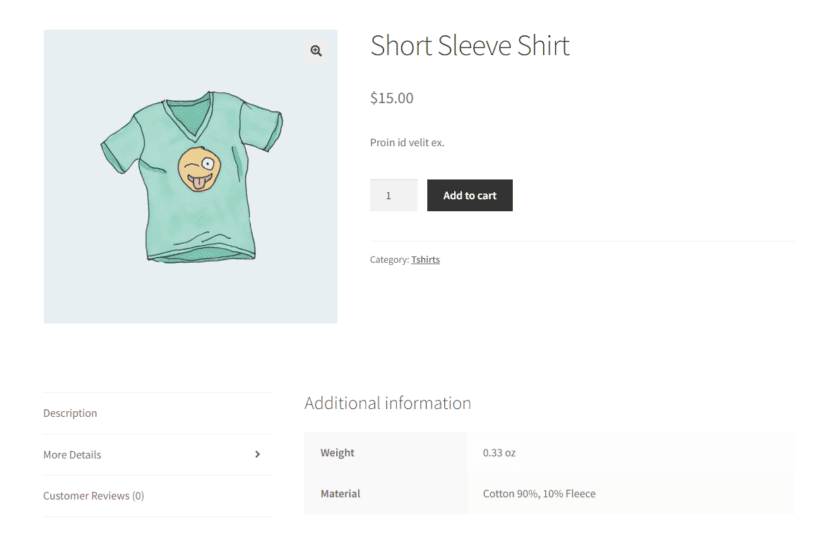Click the winking emoji on the shirt

pos(199,169)
